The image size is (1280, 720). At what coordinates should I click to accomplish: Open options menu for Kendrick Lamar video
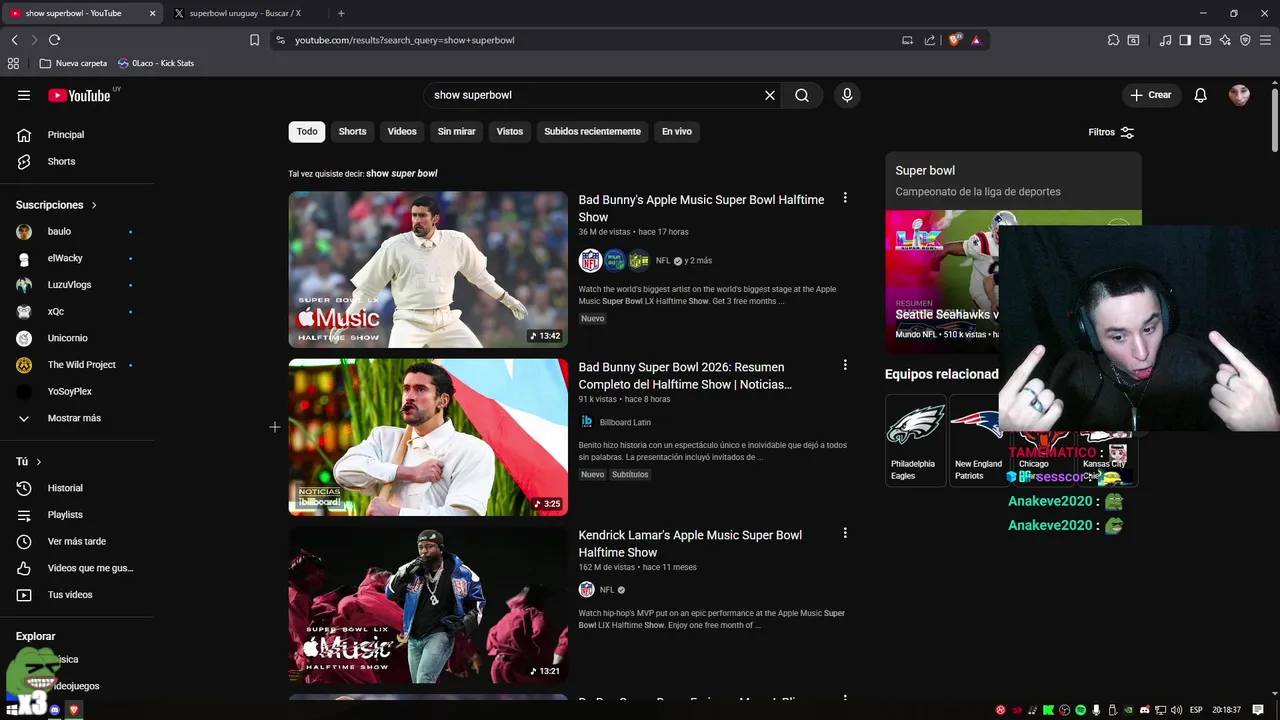(845, 533)
